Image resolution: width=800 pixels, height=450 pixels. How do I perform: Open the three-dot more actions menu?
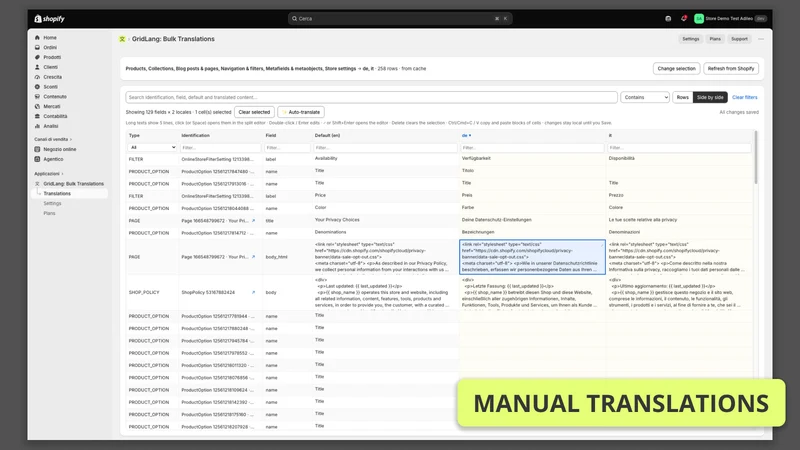coord(761,39)
